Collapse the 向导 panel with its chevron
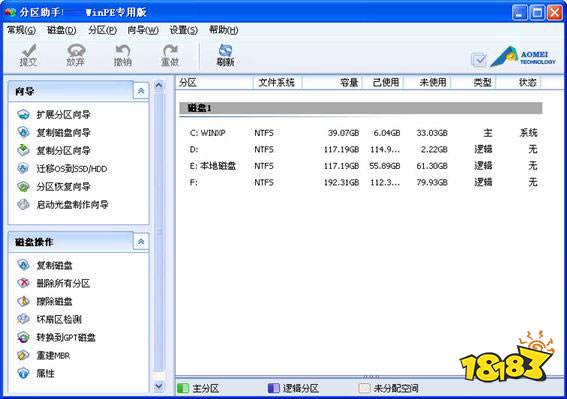The height and width of the screenshot is (399, 567). (141, 91)
